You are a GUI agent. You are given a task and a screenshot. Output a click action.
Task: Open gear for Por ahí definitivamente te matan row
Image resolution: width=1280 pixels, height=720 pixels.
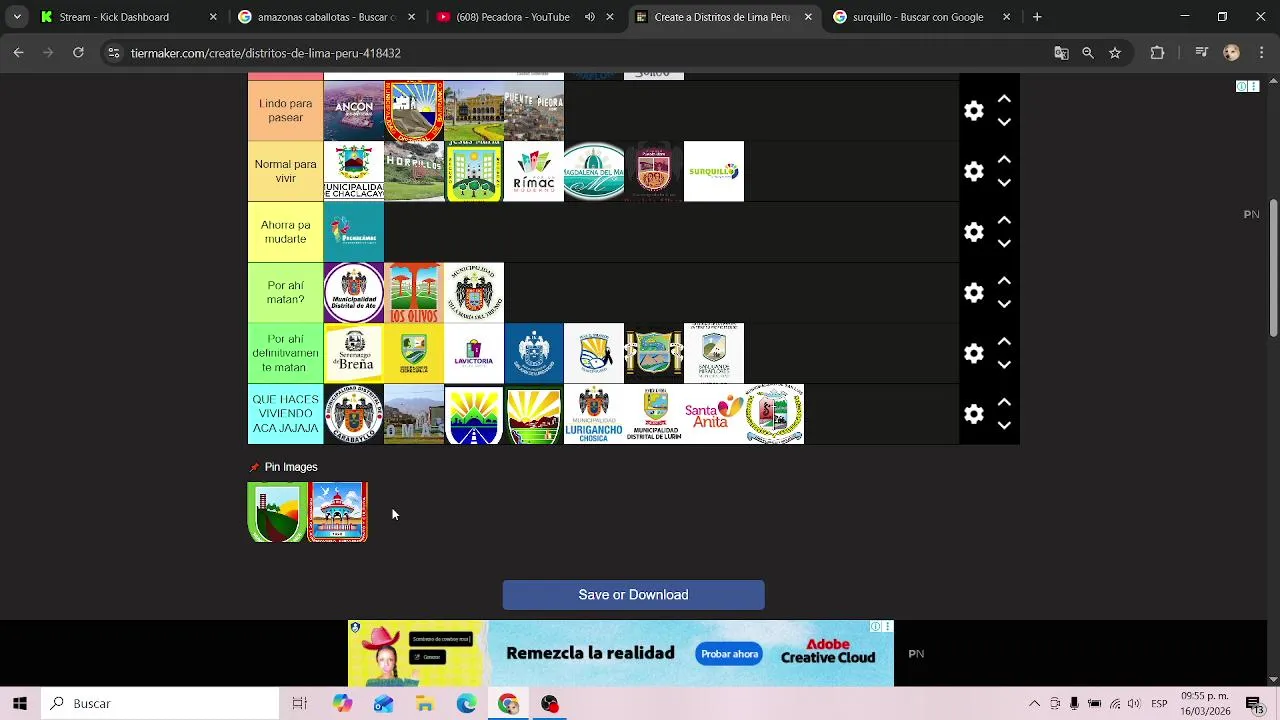(974, 353)
